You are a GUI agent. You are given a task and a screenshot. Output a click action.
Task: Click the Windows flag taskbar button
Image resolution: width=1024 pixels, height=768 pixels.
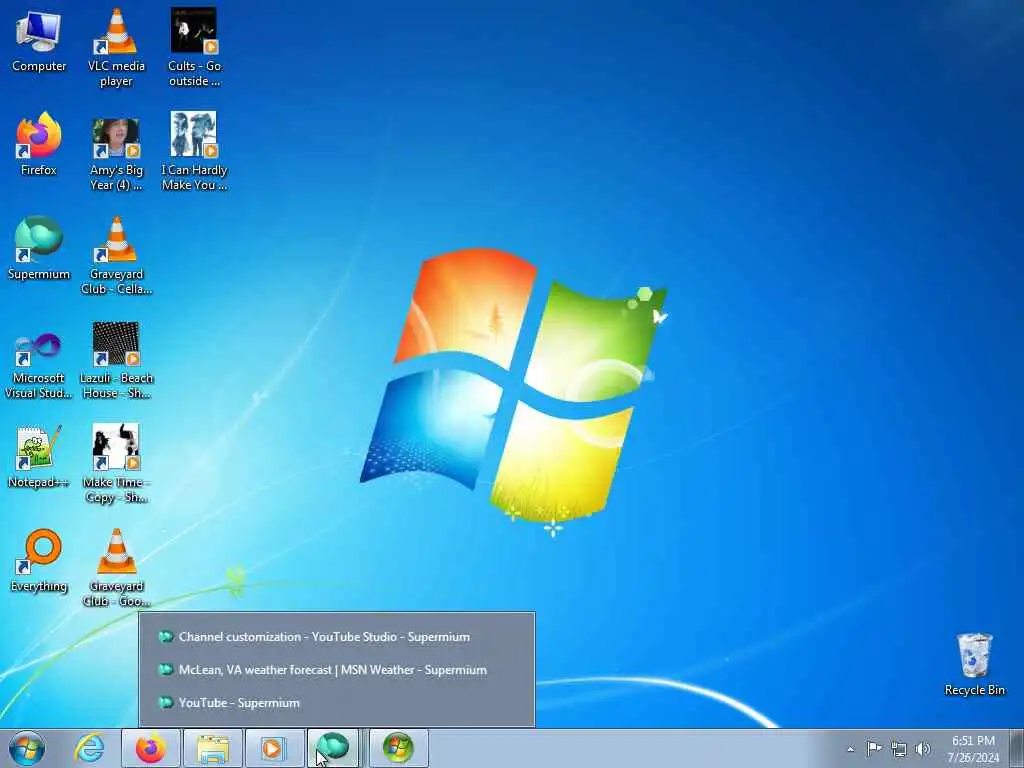click(398, 748)
